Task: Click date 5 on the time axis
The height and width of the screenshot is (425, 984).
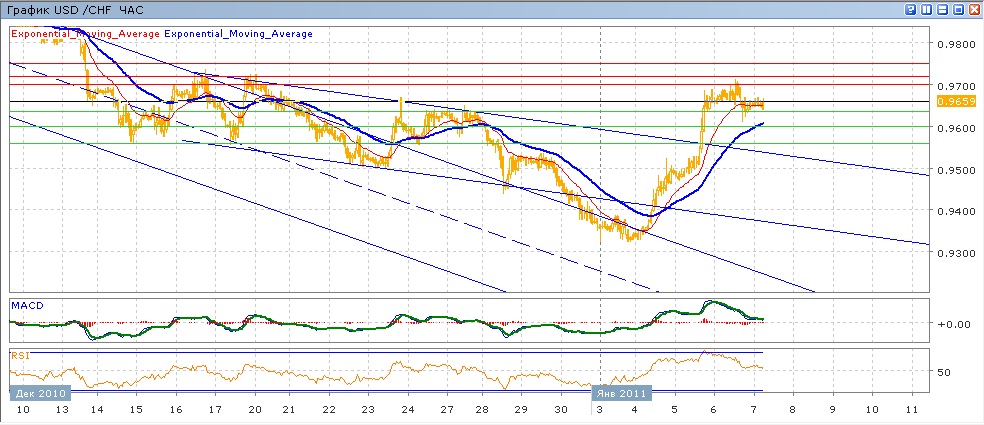Action: (675, 410)
